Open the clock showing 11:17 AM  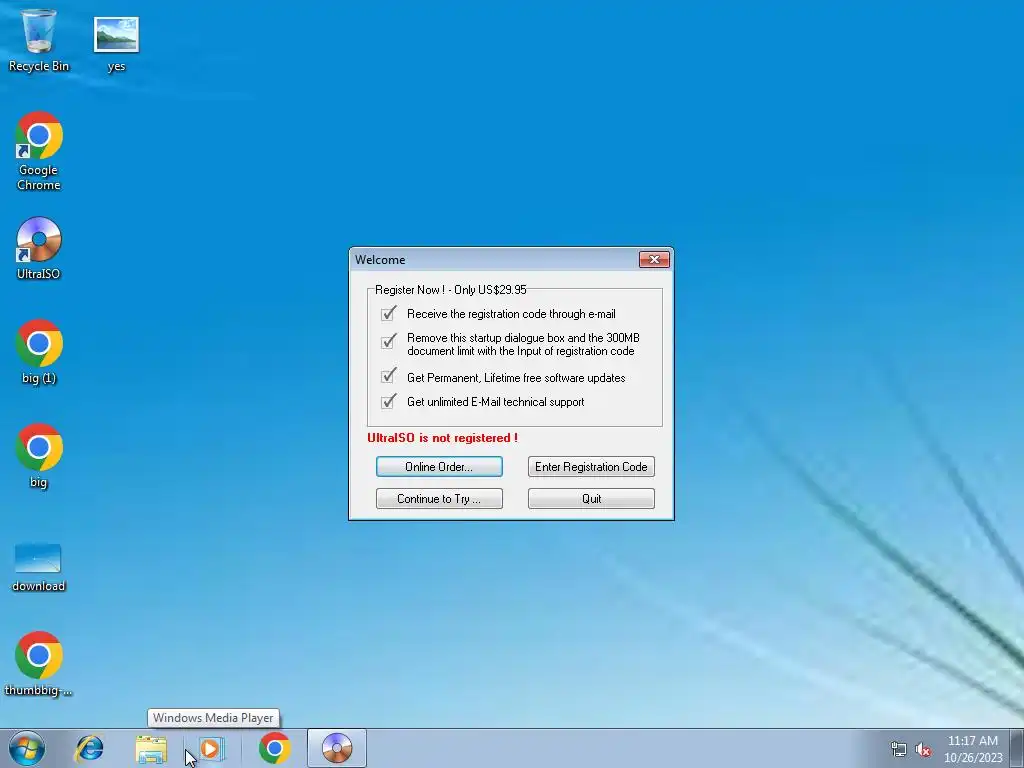(973, 749)
